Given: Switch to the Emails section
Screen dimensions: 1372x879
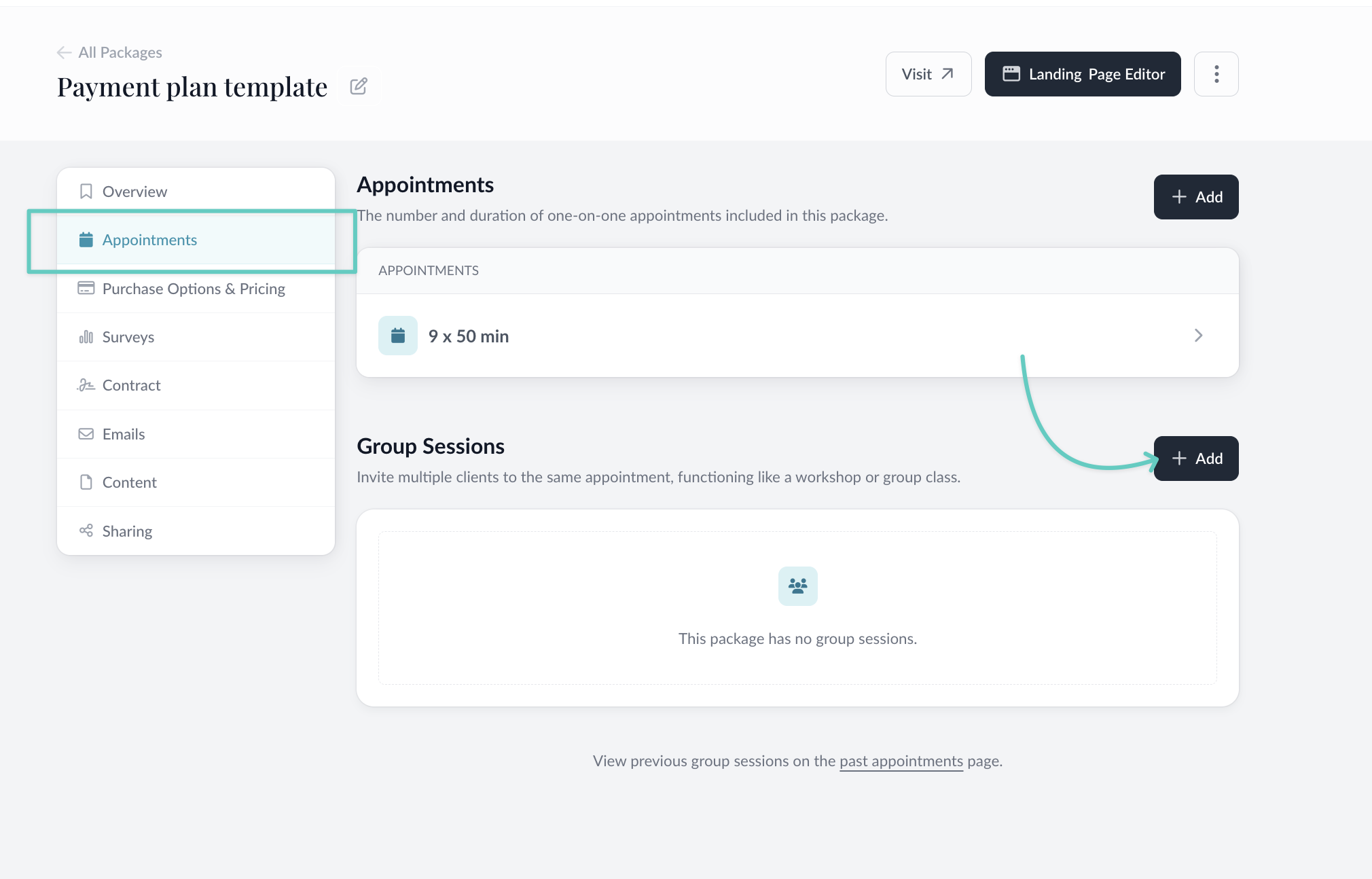Looking at the screenshot, I should pyautogui.click(x=124, y=434).
